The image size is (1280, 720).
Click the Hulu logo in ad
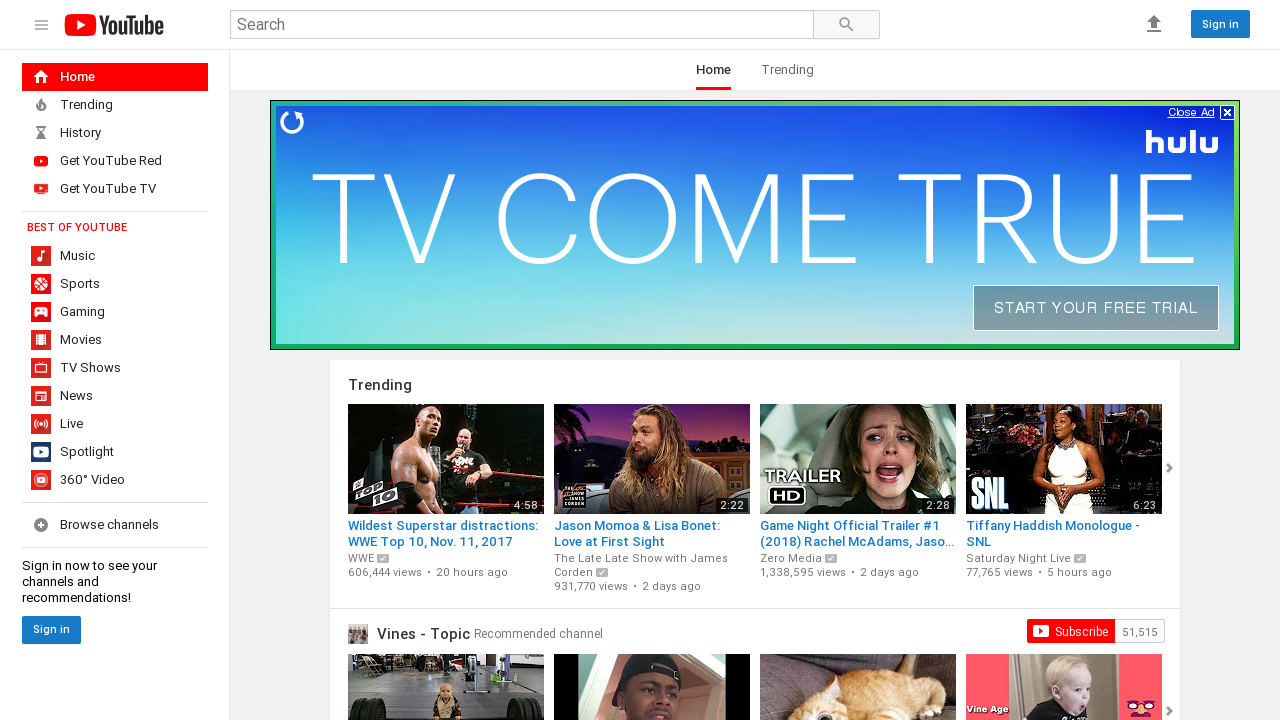pyautogui.click(x=1182, y=142)
